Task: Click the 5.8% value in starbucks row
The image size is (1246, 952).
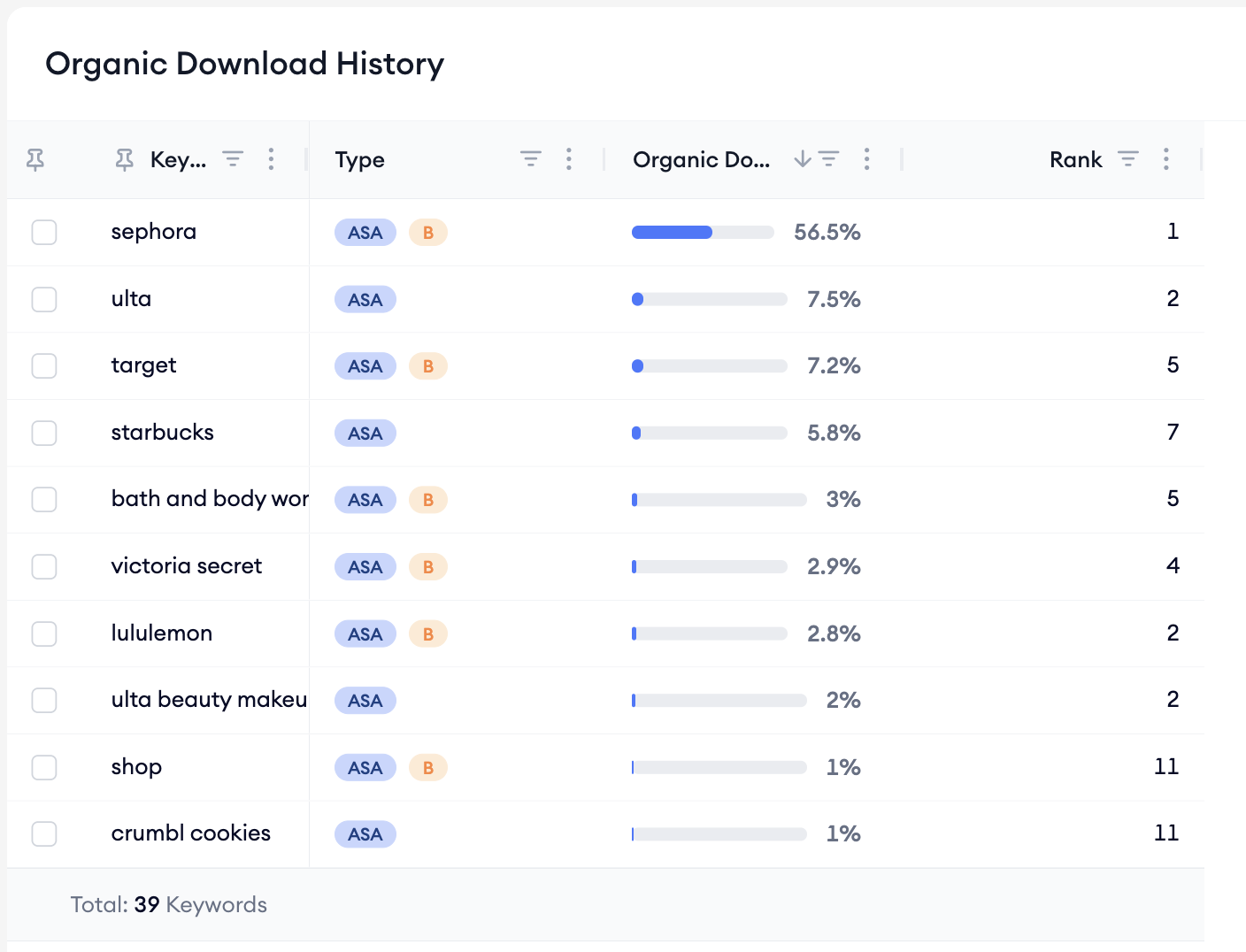Action: click(x=834, y=433)
